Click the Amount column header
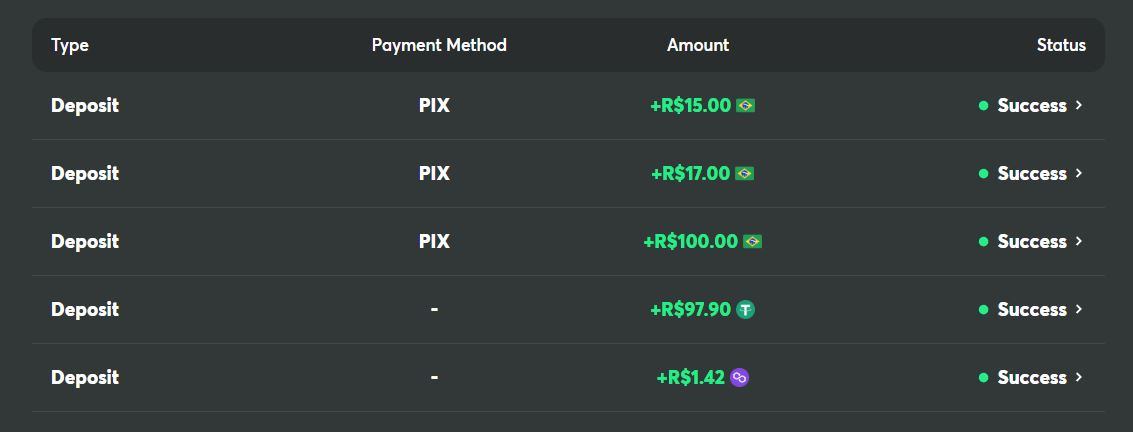The width and height of the screenshot is (1133, 432). click(x=698, y=45)
